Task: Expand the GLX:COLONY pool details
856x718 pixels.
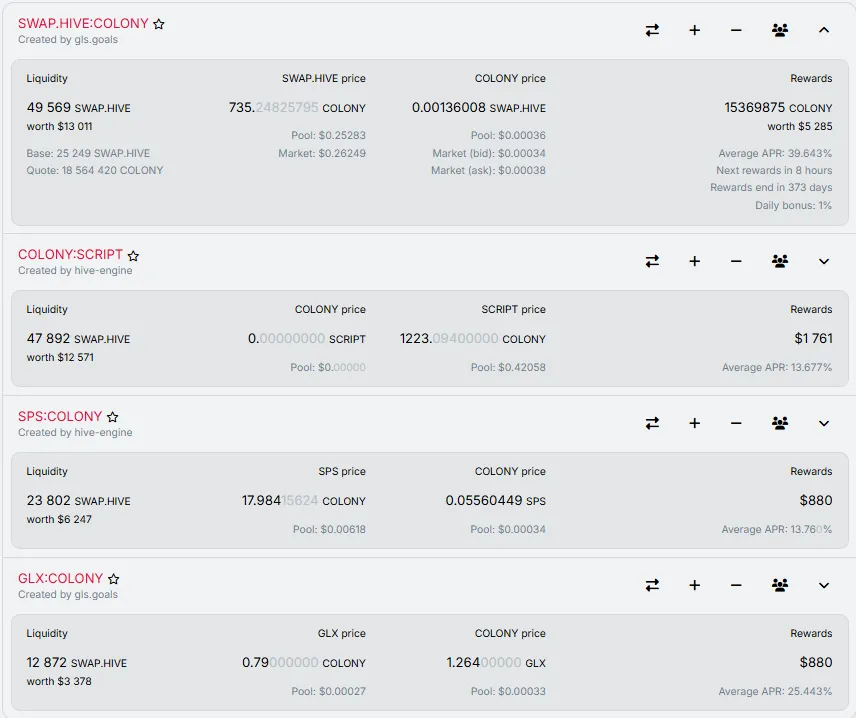Action: [824, 585]
